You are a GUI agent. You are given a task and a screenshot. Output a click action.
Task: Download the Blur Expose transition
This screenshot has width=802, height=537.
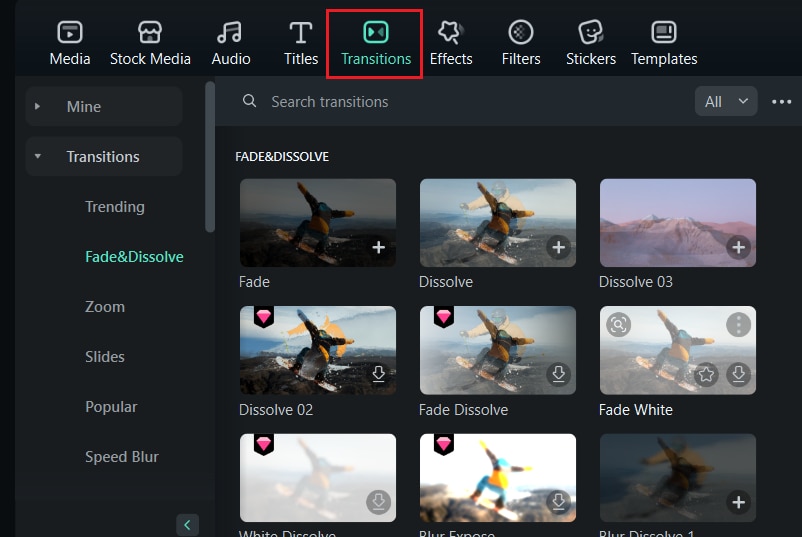tap(559, 502)
